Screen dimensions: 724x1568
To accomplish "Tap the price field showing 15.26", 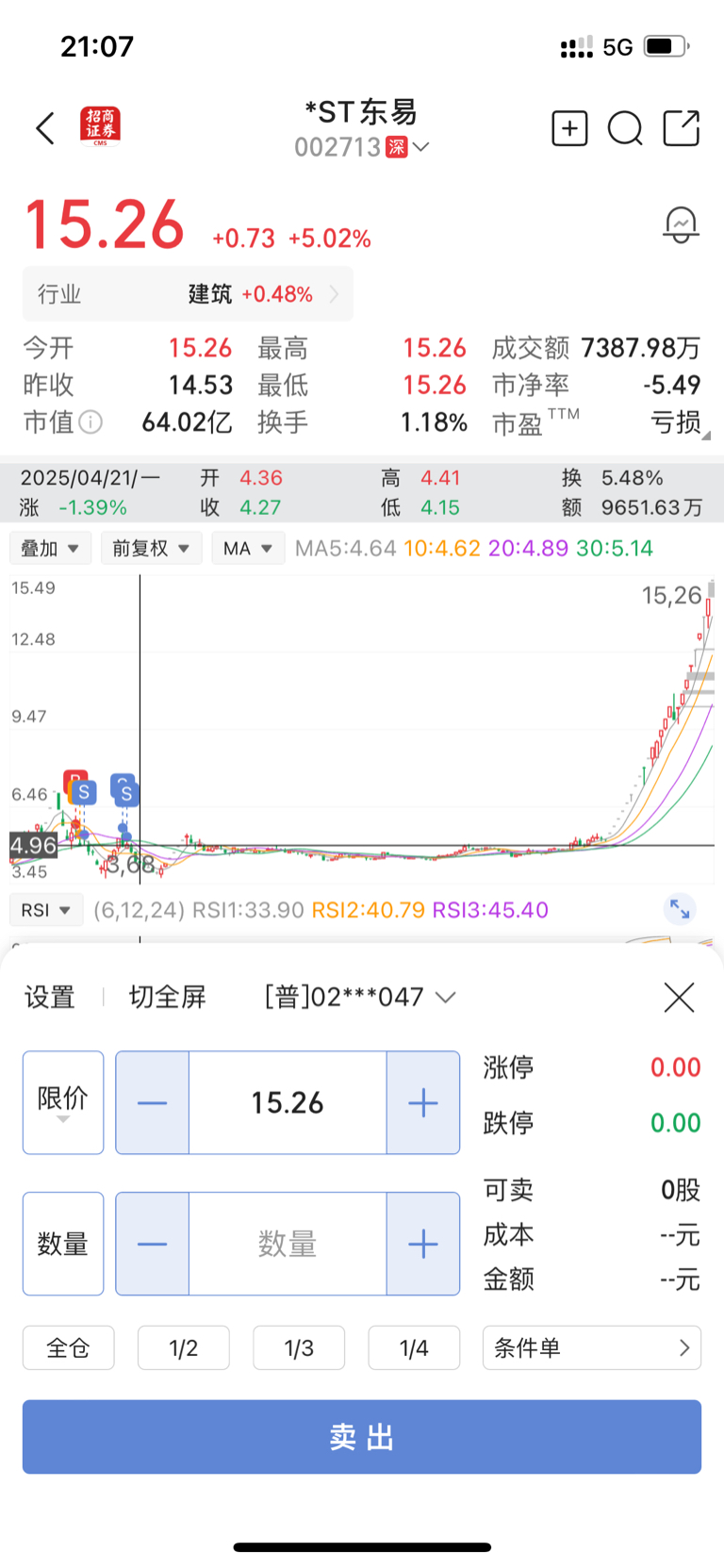I will click(288, 1102).
